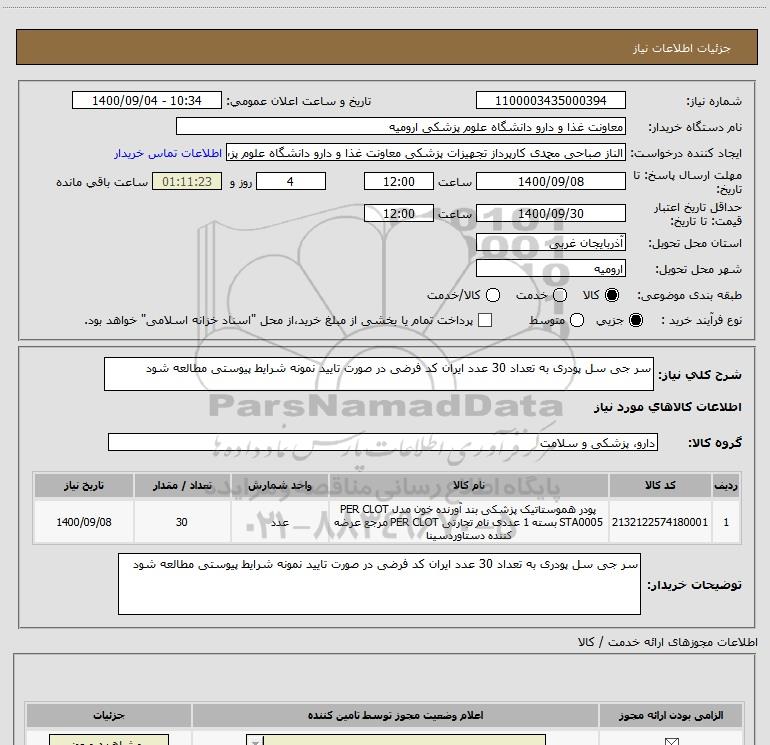
Task: Choose the جزیی purchase type radio
Action: pyautogui.click(x=635, y=320)
